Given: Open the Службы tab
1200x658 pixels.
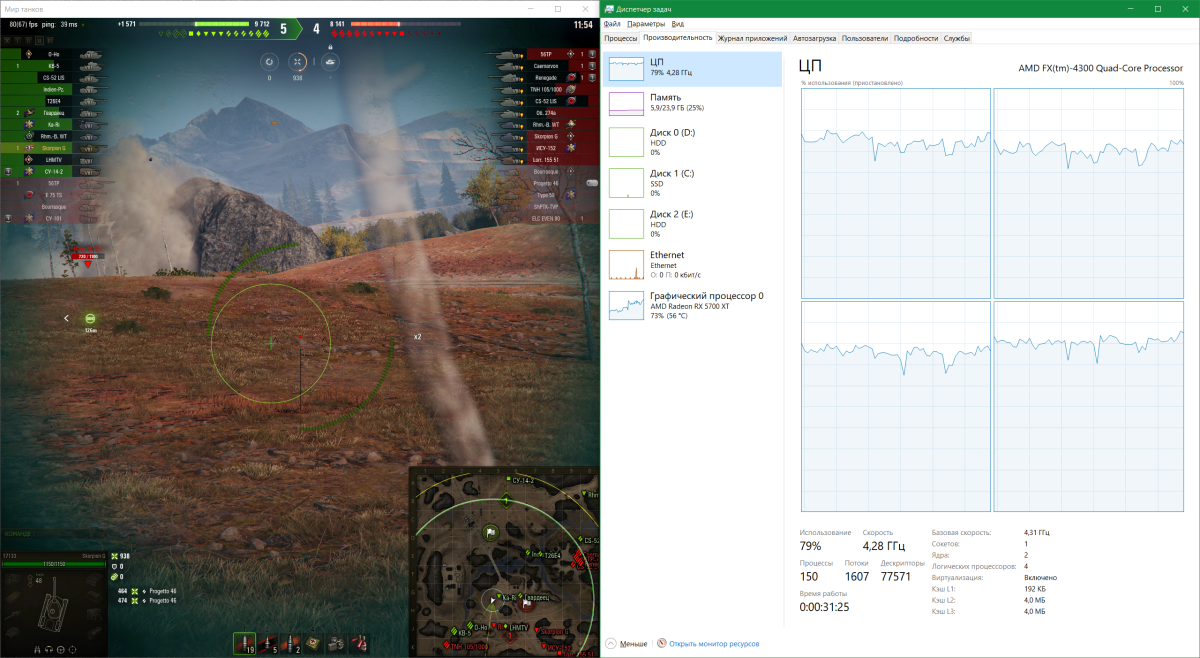Looking at the screenshot, I should pos(957,38).
